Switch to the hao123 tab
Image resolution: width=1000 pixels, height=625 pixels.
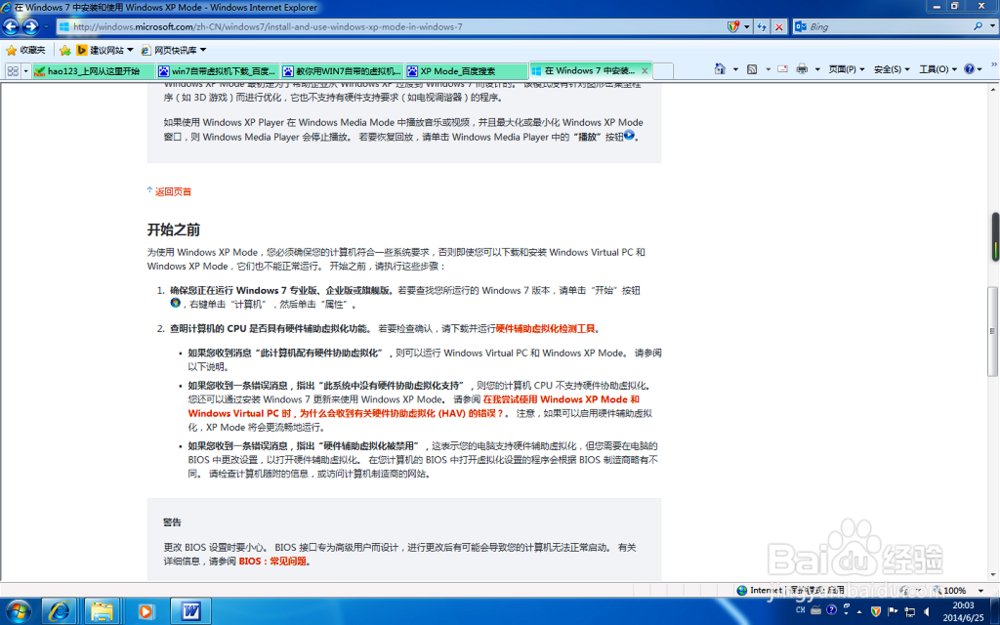pos(93,71)
